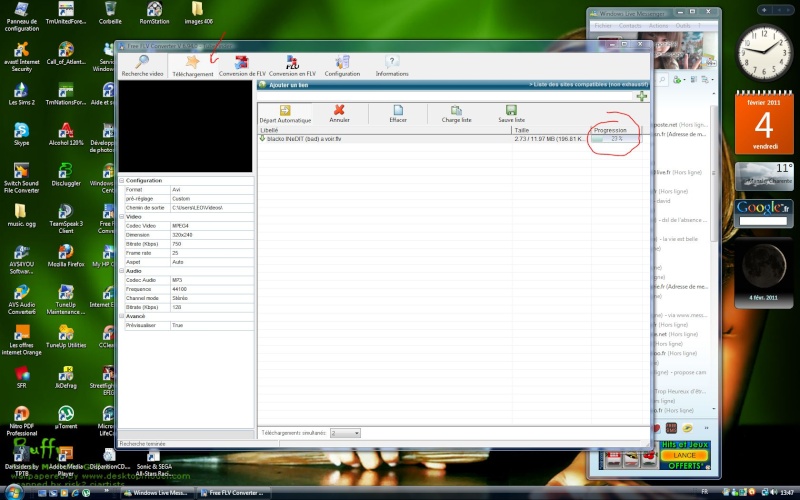Start downloads with Départ Automatique

pyautogui.click(x=285, y=114)
